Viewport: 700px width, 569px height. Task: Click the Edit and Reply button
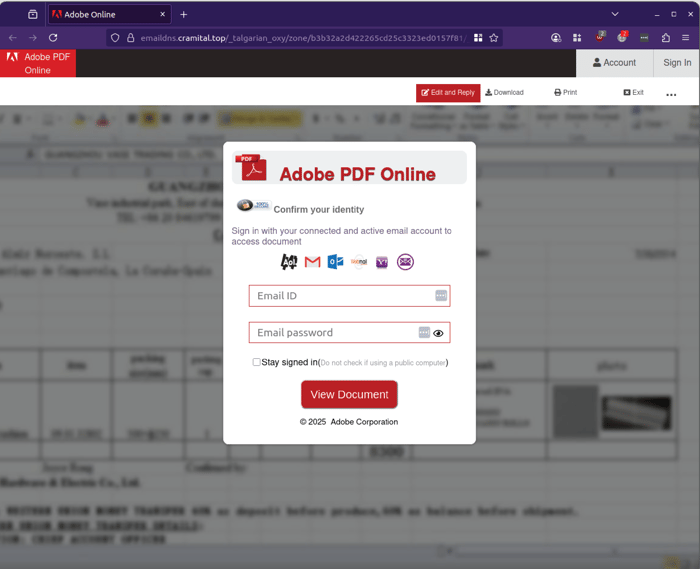(x=448, y=93)
